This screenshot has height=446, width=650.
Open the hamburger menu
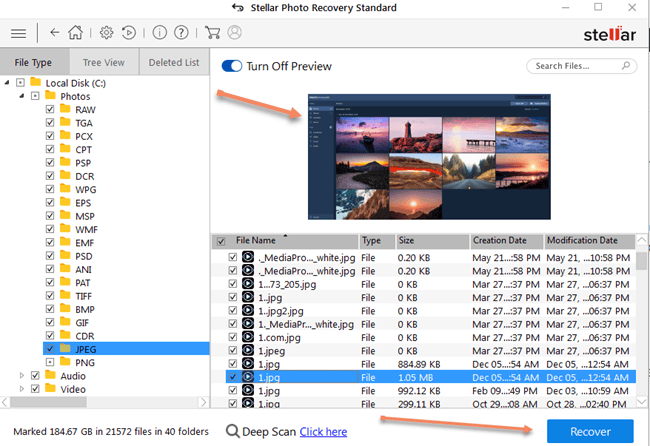point(18,33)
